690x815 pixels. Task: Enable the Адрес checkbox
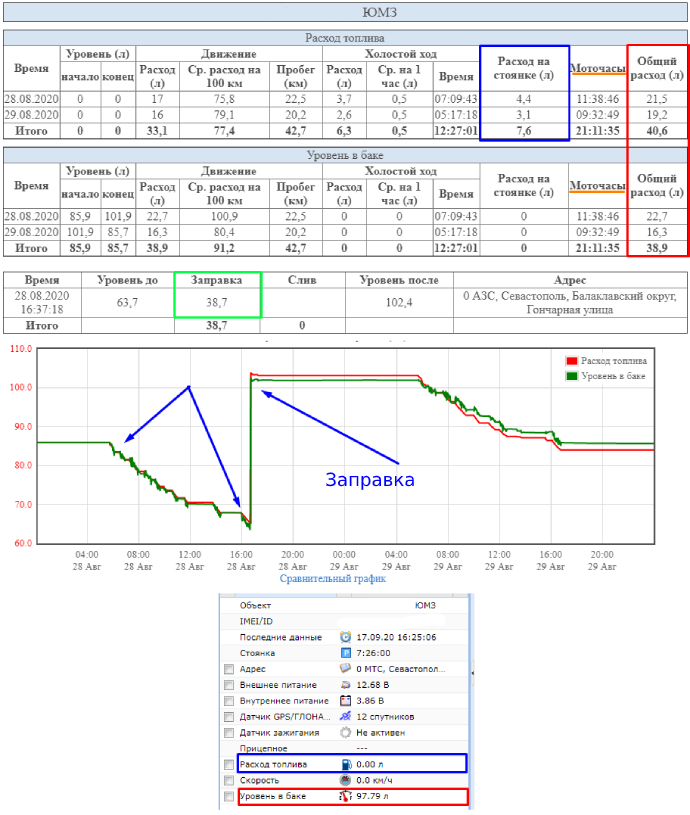(229, 669)
